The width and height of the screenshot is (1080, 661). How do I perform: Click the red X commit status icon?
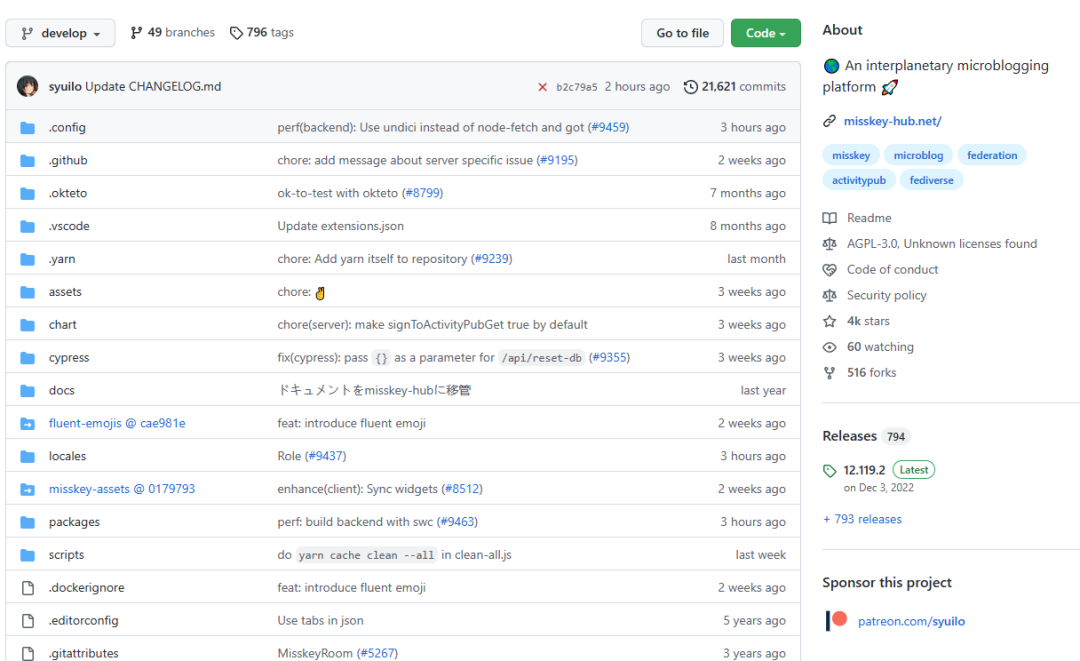pos(545,86)
